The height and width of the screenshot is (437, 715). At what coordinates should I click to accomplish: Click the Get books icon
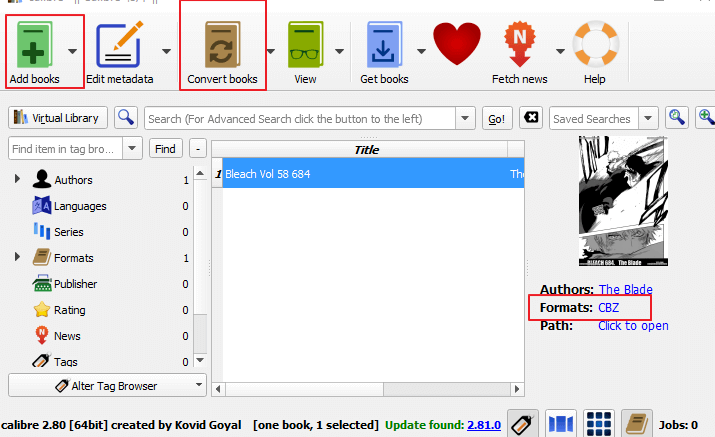point(384,45)
